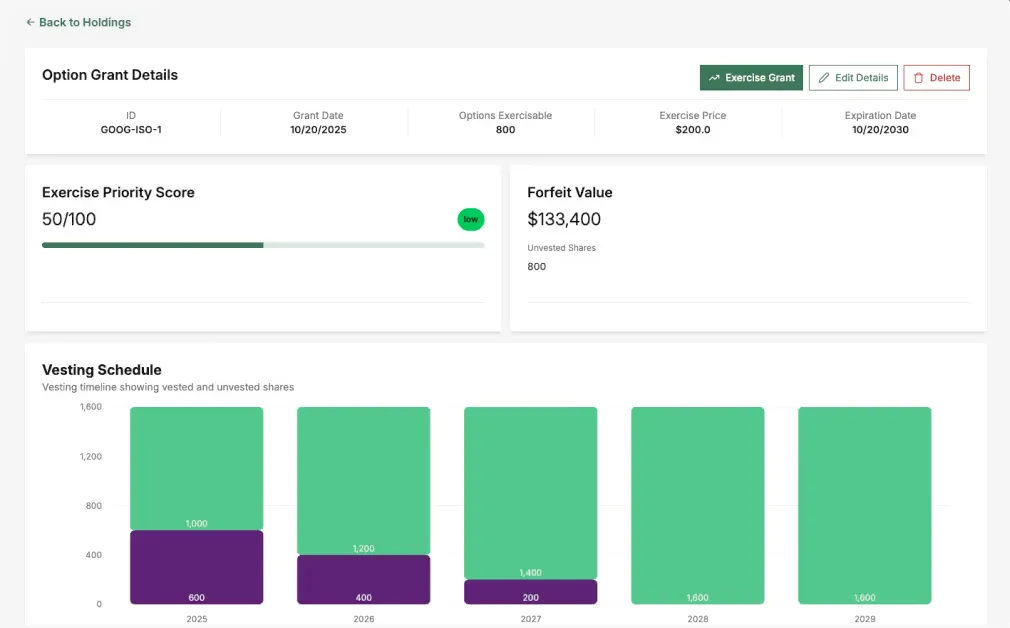
Task: Click the Exercise Priority Score progress bar
Action: 262,244
